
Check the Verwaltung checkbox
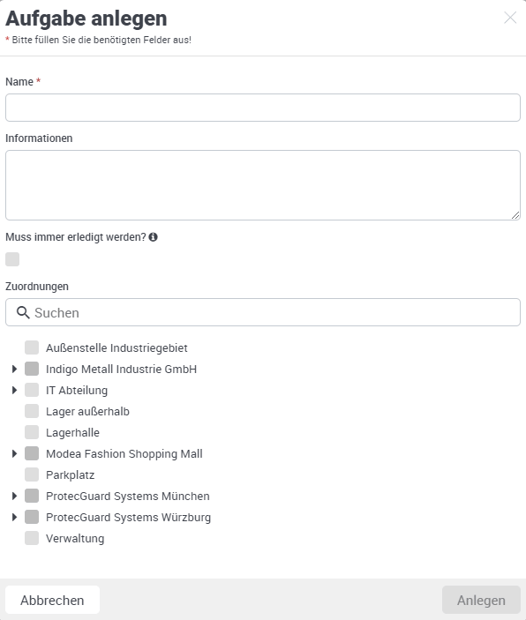coord(32,538)
